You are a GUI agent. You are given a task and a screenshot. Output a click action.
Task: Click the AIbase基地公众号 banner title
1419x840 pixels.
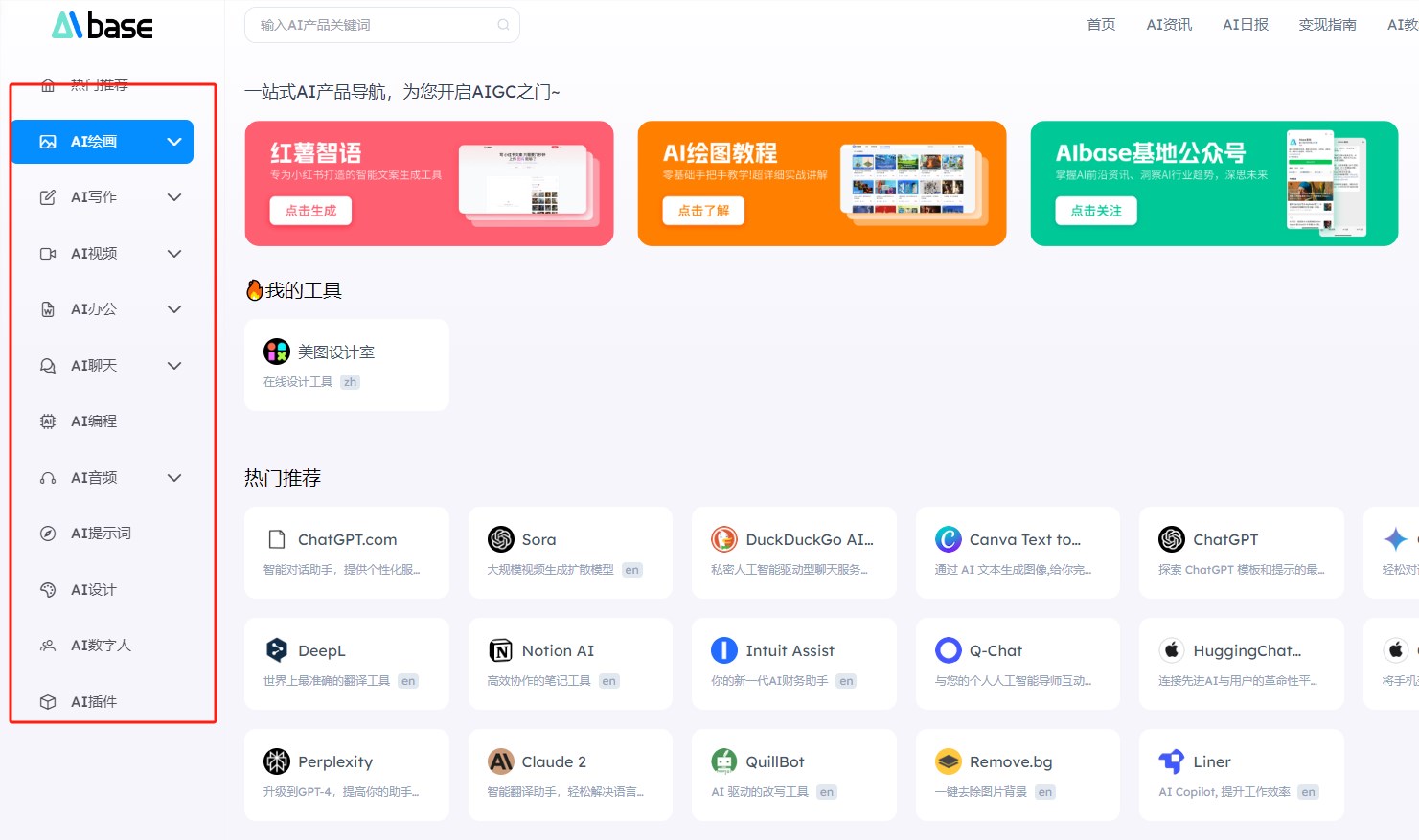(1151, 153)
